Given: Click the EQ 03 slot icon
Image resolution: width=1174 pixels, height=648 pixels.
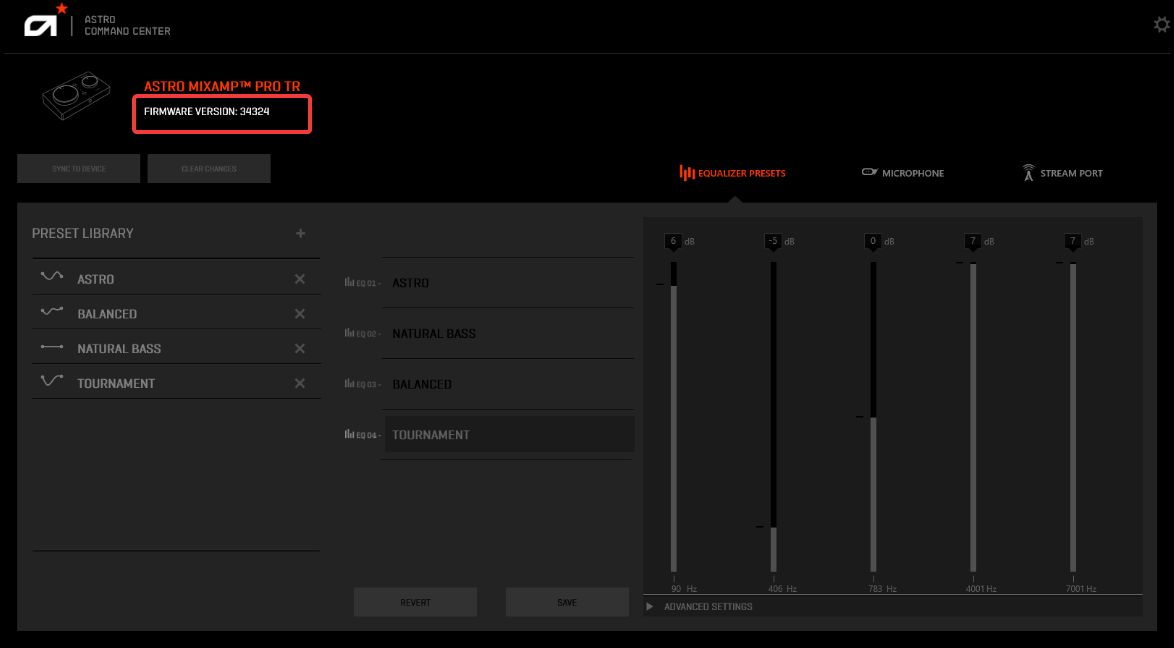Looking at the screenshot, I should click(349, 384).
